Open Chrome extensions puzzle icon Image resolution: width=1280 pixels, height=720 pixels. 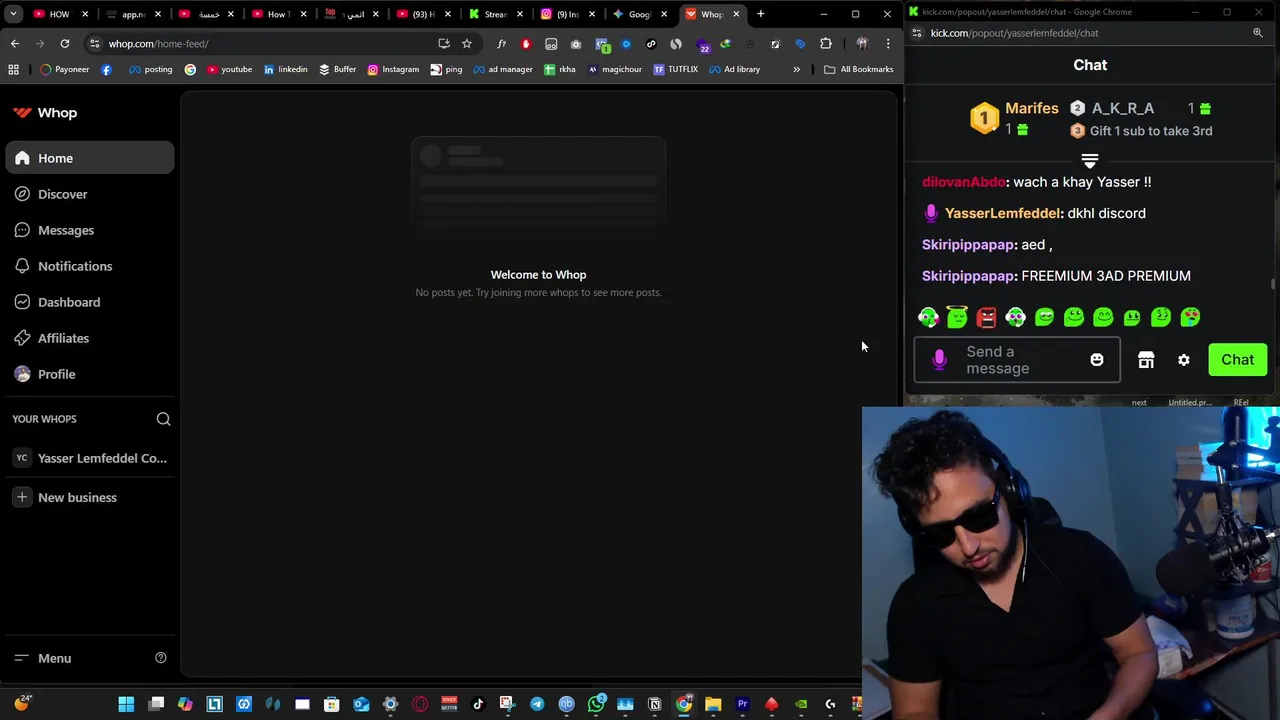[826, 44]
